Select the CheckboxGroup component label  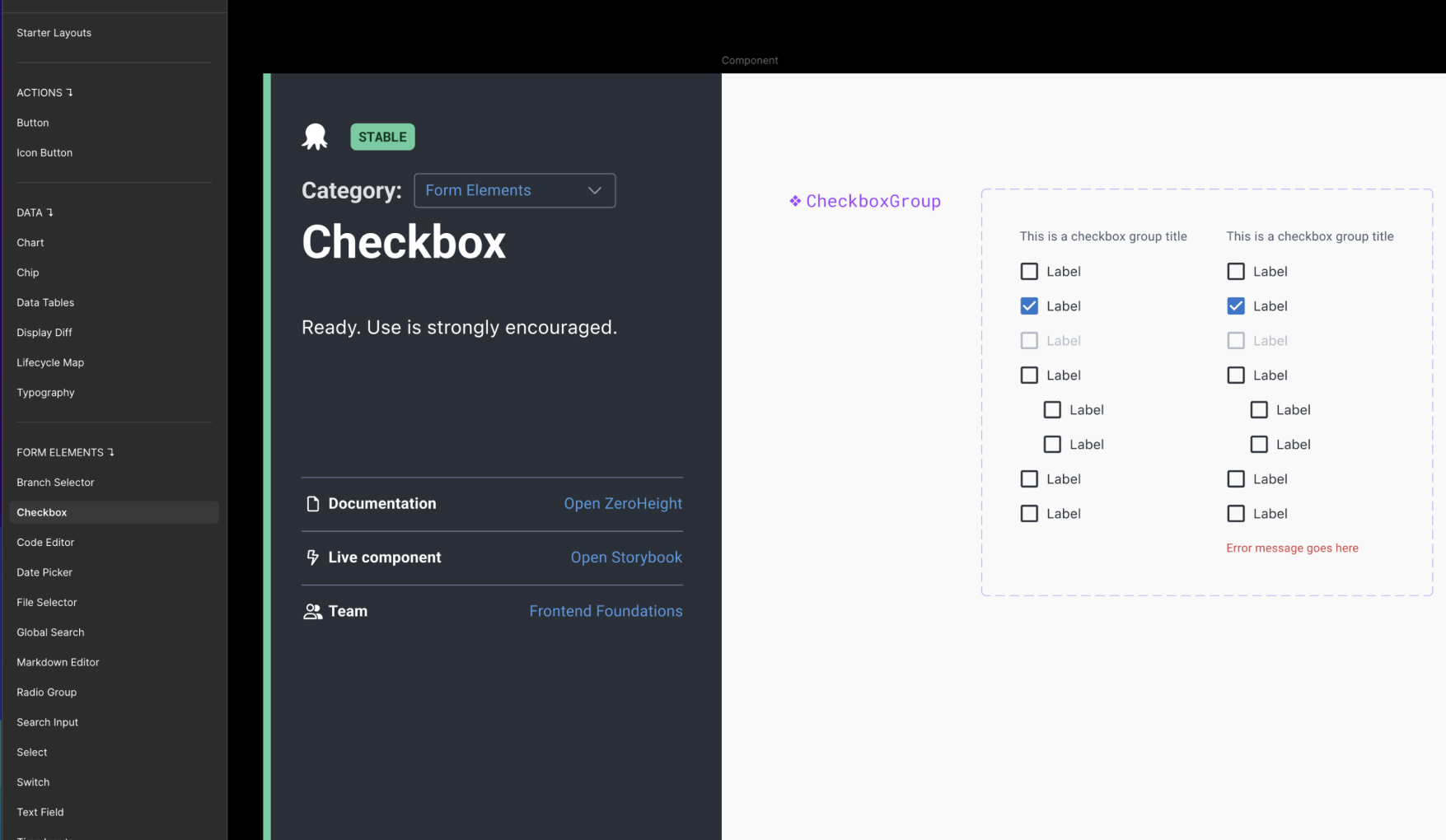[873, 201]
